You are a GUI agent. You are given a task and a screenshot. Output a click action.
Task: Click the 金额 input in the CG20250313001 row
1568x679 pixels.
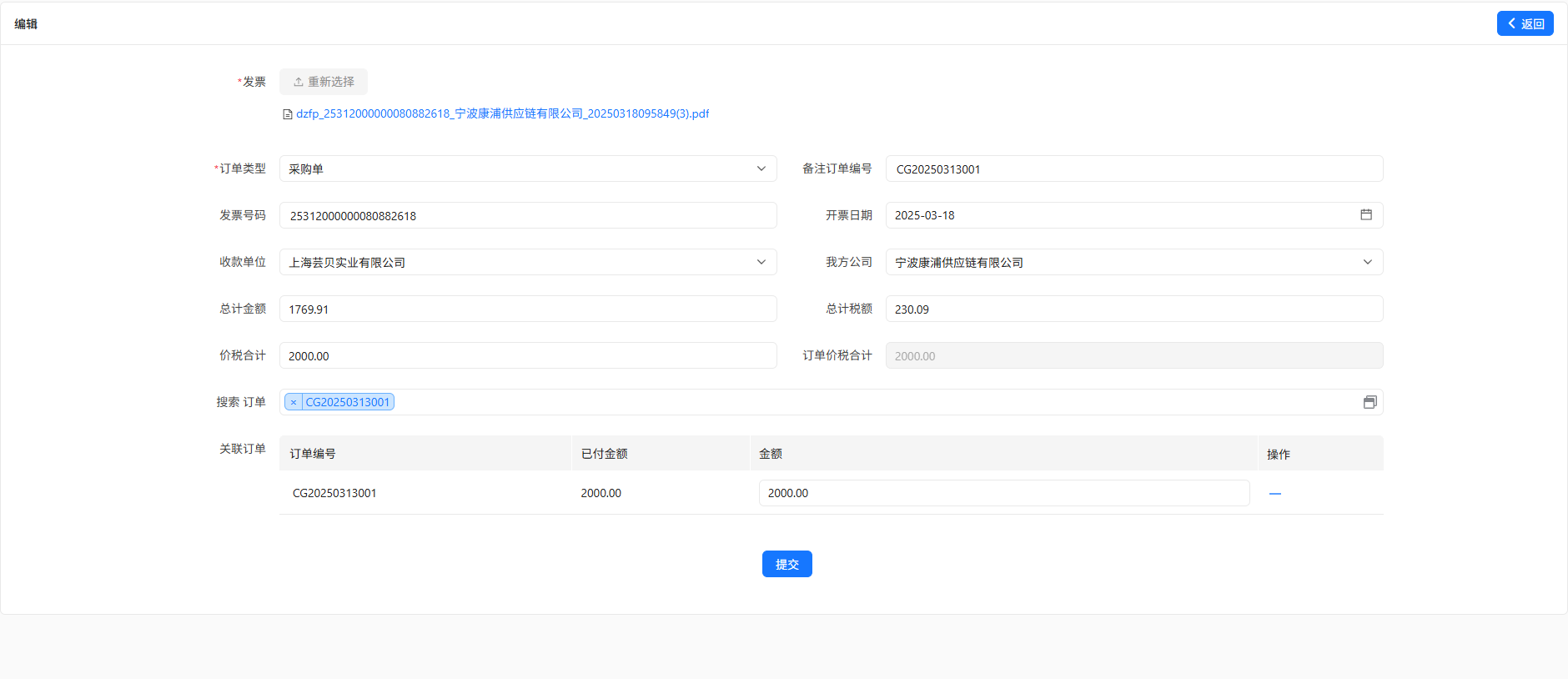pos(1004,493)
